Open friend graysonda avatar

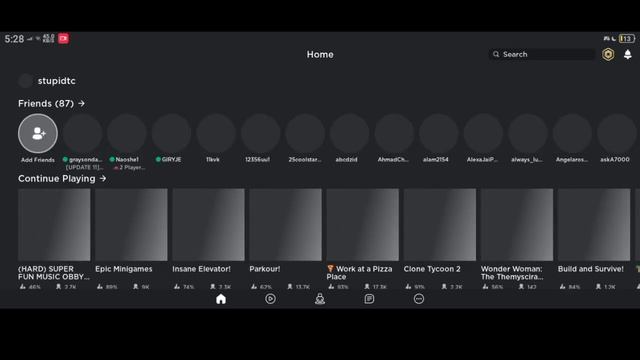click(x=82, y=133)
